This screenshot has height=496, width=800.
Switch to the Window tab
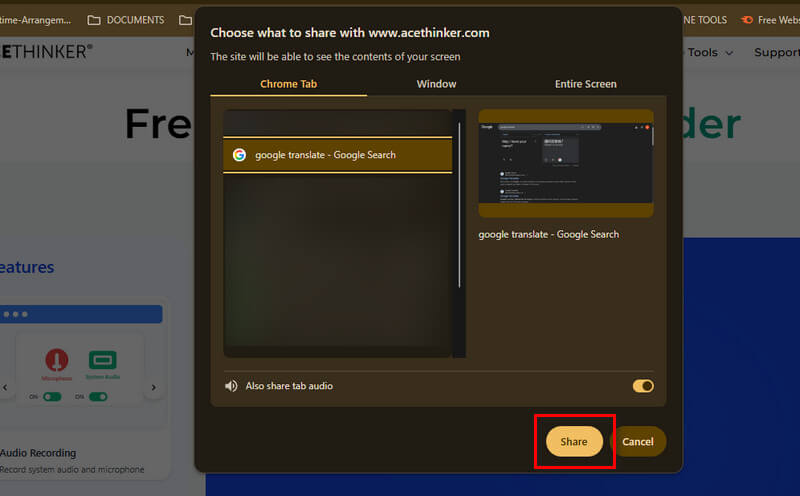pos(436,84)
